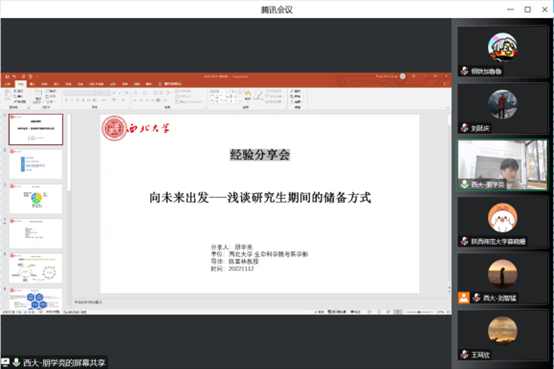Open the font size dropdown in ribbon
This screenshot has height=369, width=554.
[x=103, y=93]
